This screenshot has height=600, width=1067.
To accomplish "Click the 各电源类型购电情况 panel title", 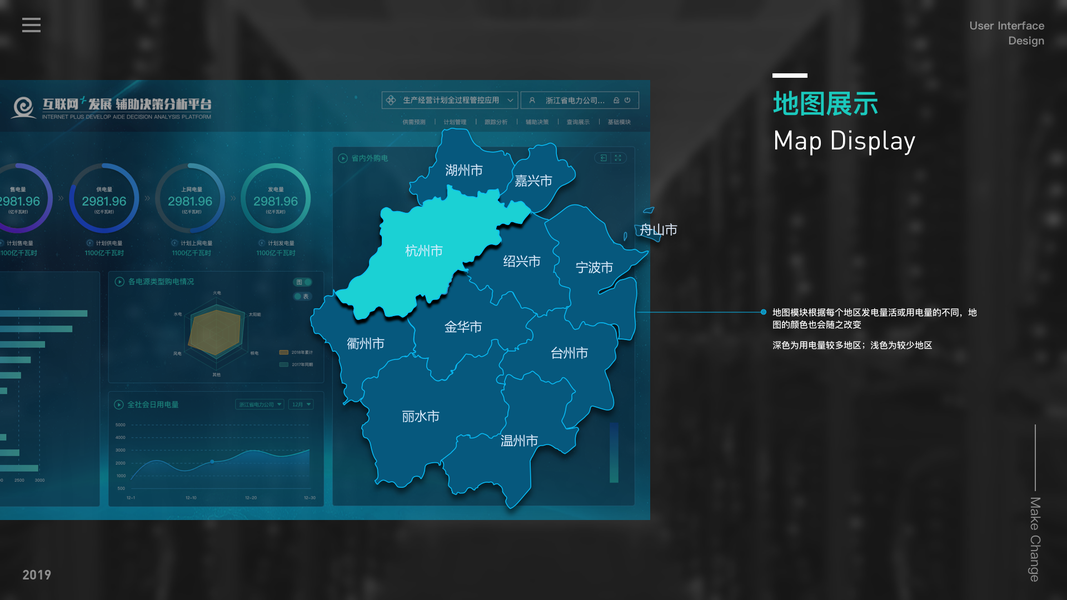I will (x=161, y=282).
